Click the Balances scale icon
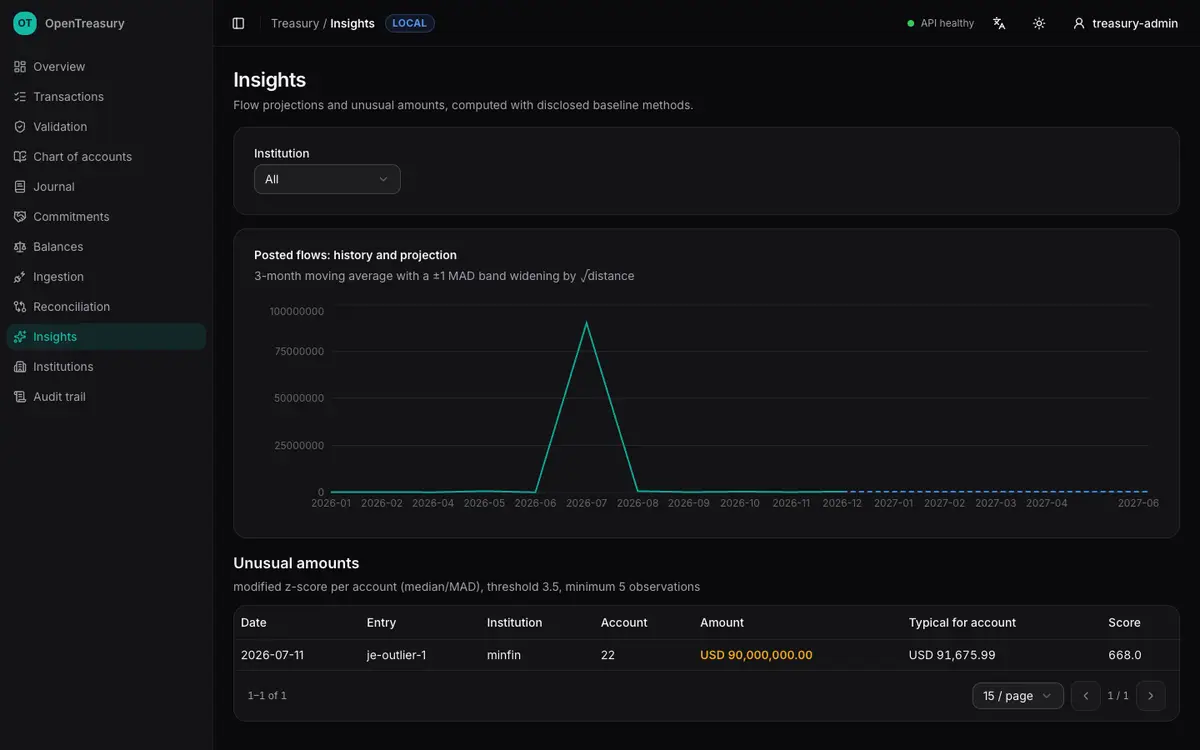The width and height of the screenshot is (1200, 750). pos(20,247)
